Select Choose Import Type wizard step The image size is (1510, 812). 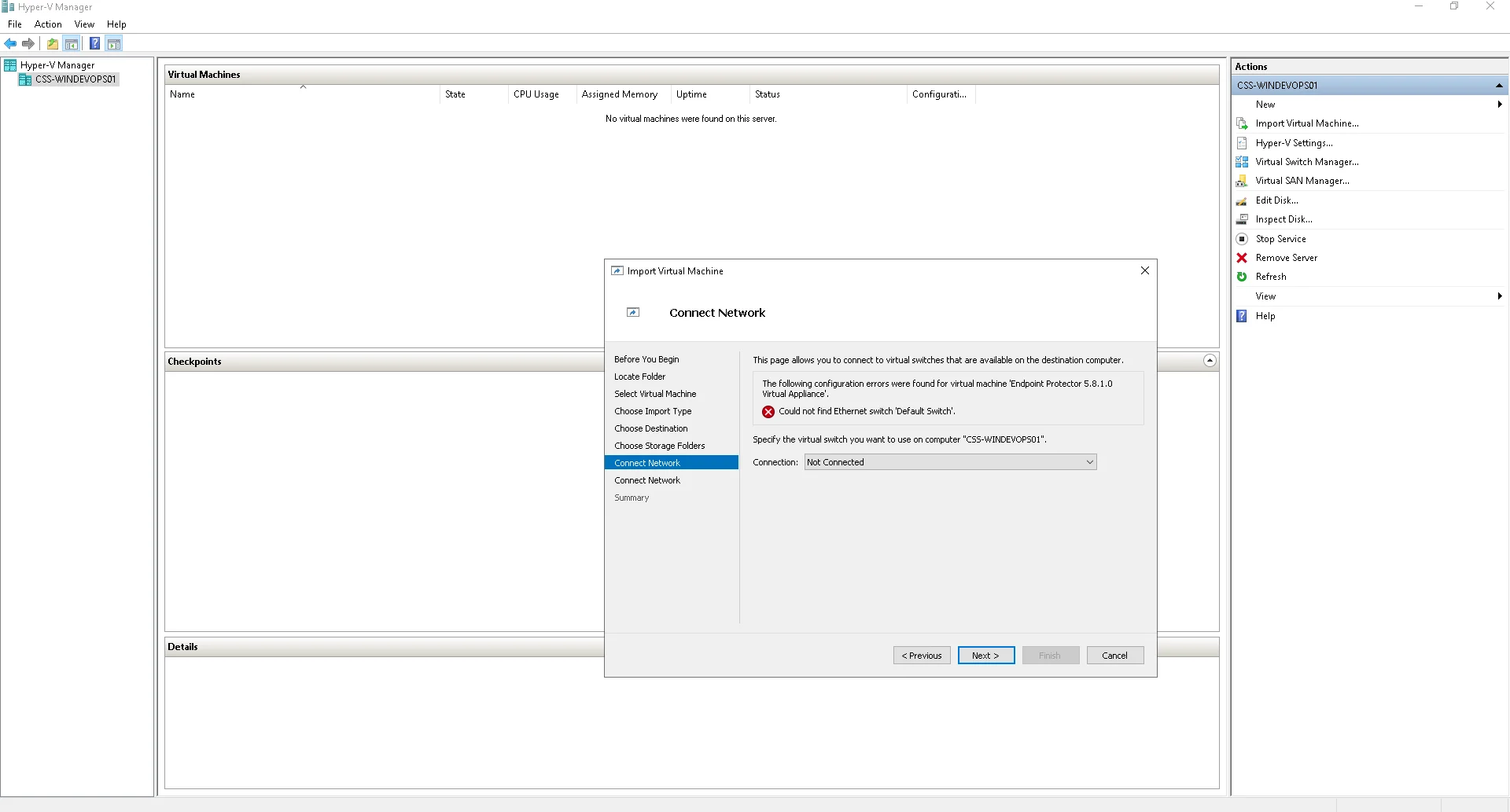(x=653, y=411)
